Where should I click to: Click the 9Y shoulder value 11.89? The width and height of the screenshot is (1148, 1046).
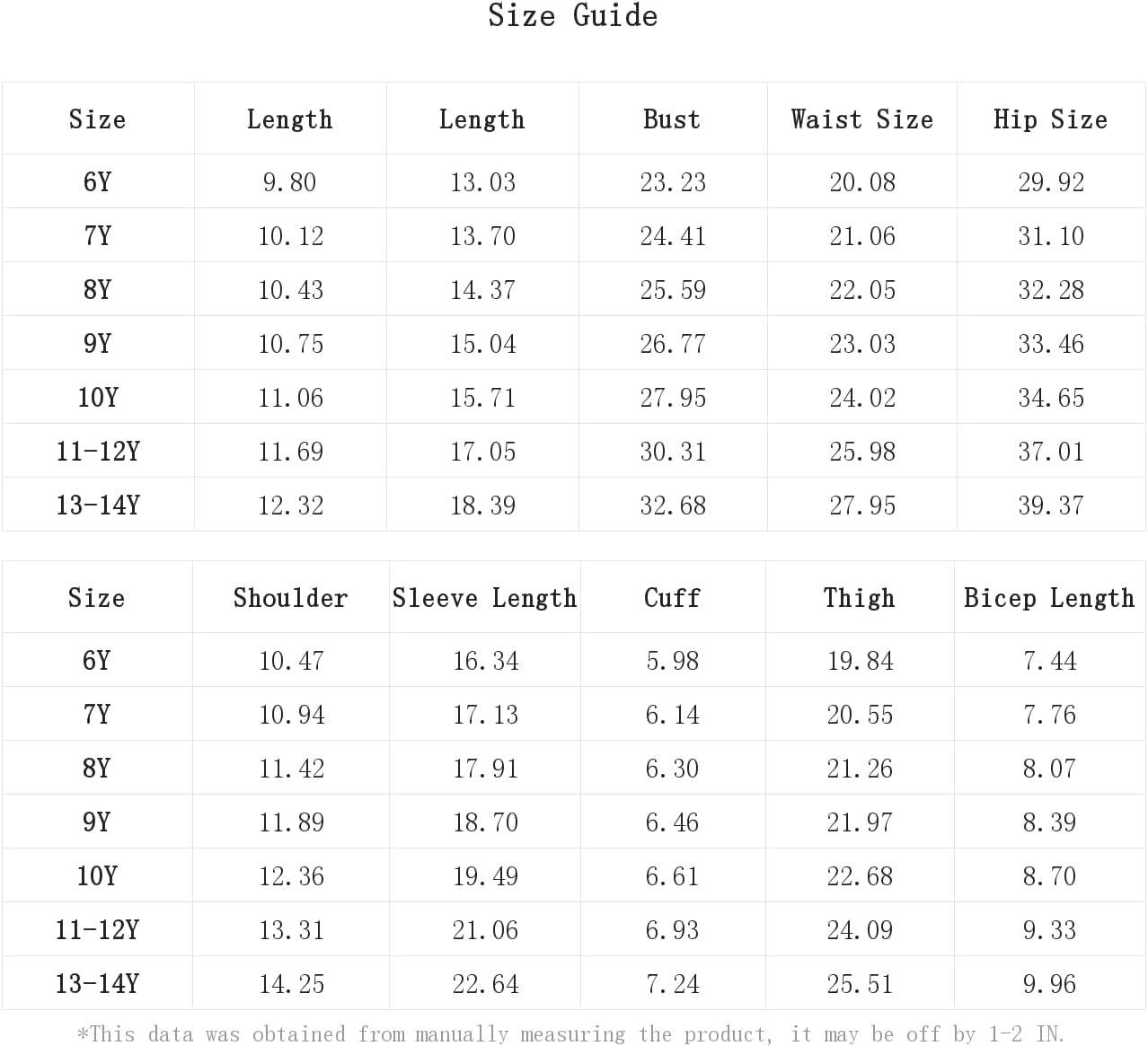(x=291, y=822)
